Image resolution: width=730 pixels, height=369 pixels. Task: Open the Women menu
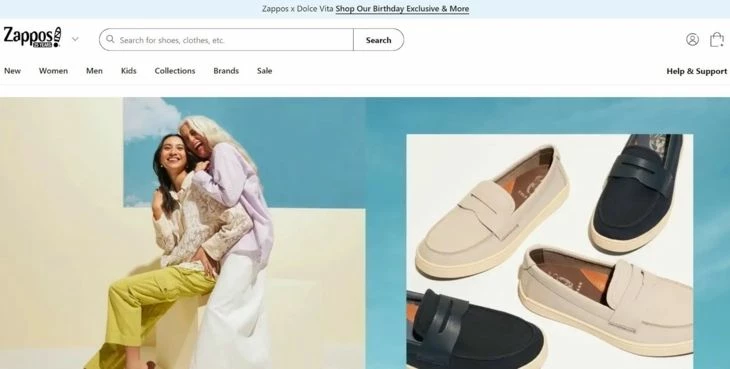[x=53, y=71]
